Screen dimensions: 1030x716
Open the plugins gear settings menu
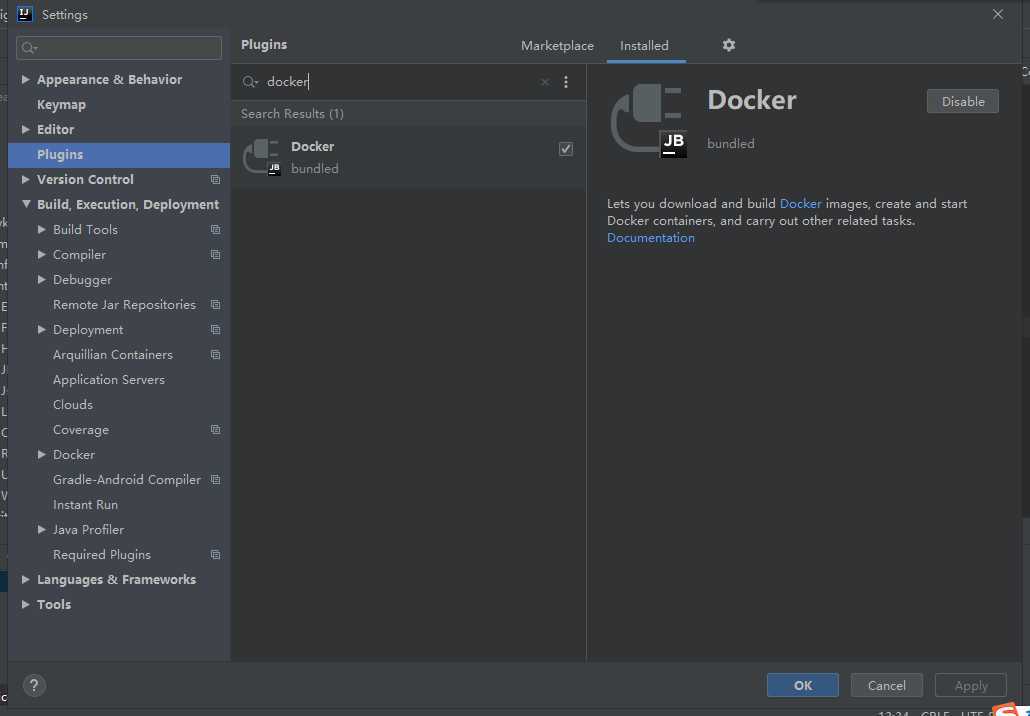[728, 45]
